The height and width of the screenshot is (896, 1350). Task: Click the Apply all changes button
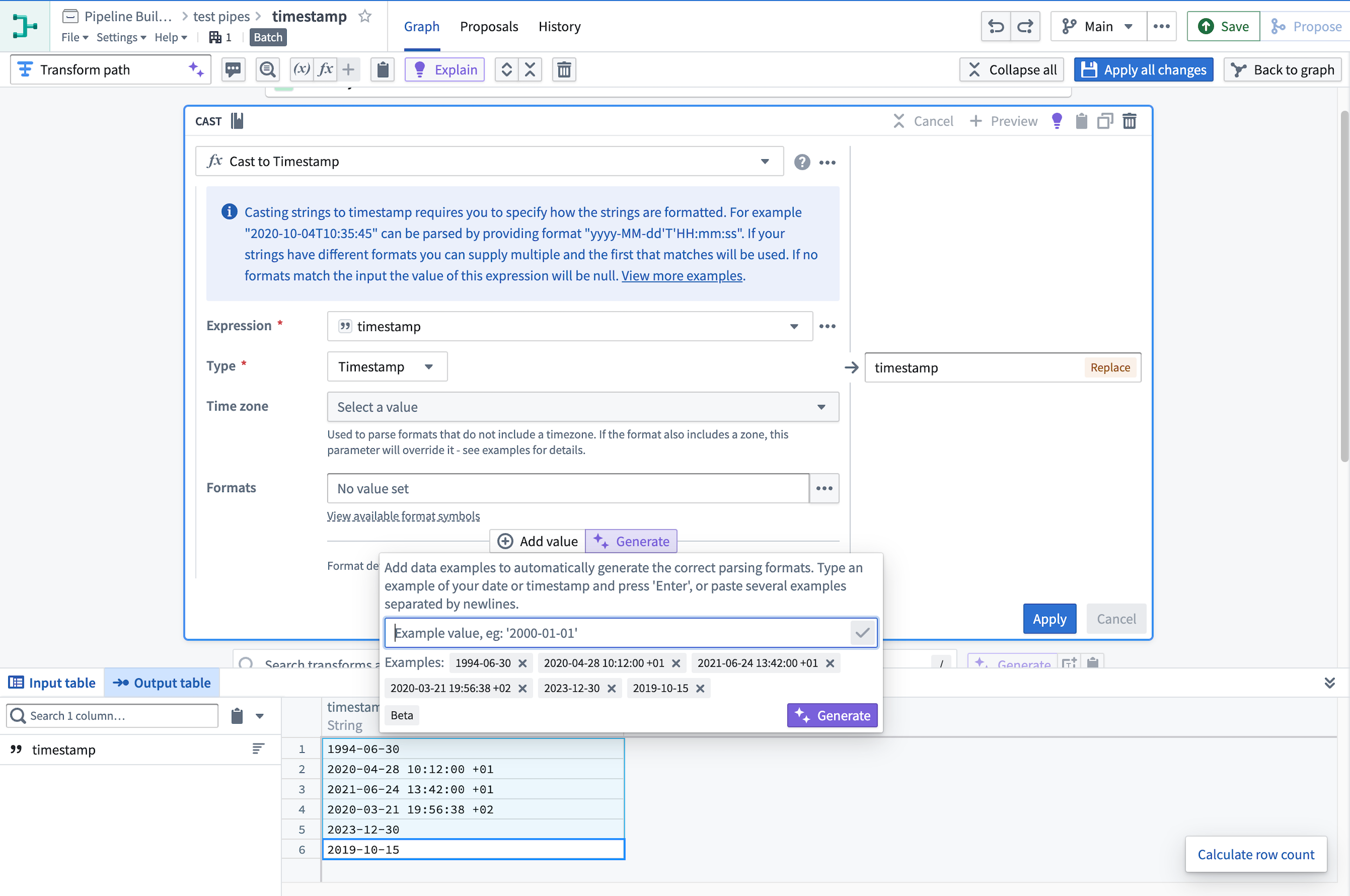1144,69
